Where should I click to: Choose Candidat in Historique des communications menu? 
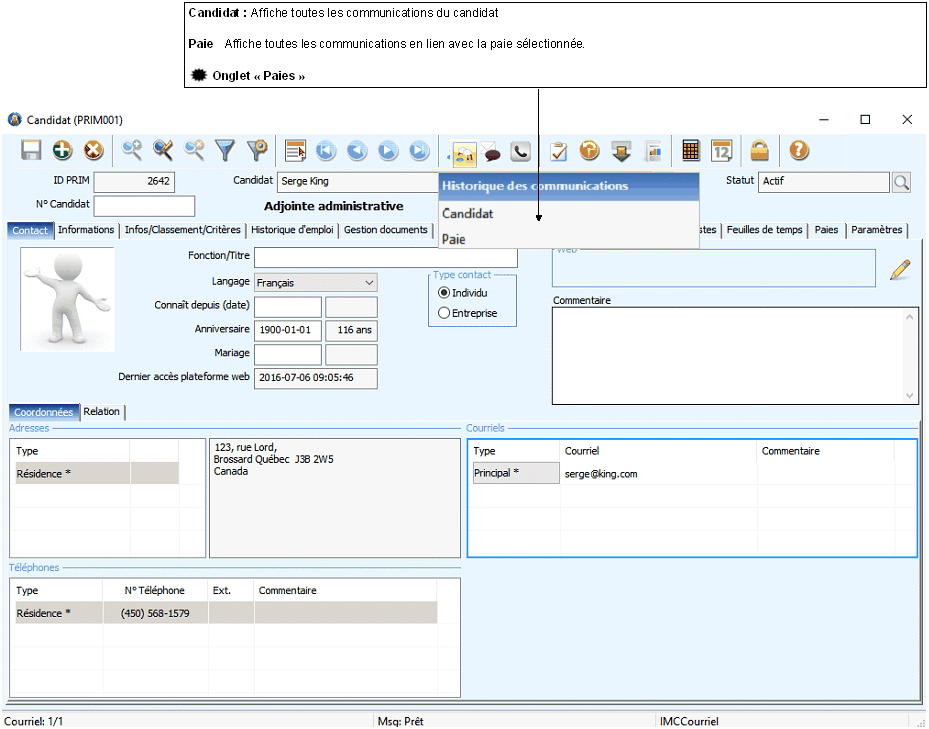pos(468,214)
